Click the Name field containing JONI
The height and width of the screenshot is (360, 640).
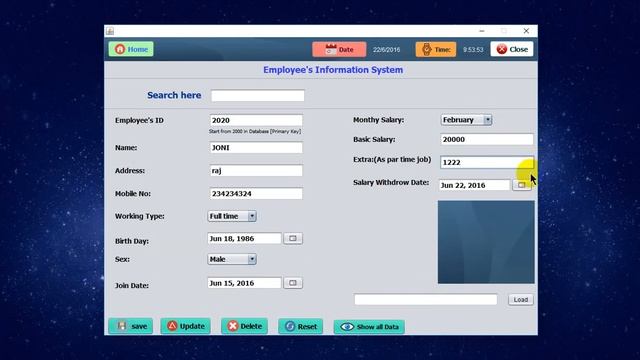coord(256,148)
